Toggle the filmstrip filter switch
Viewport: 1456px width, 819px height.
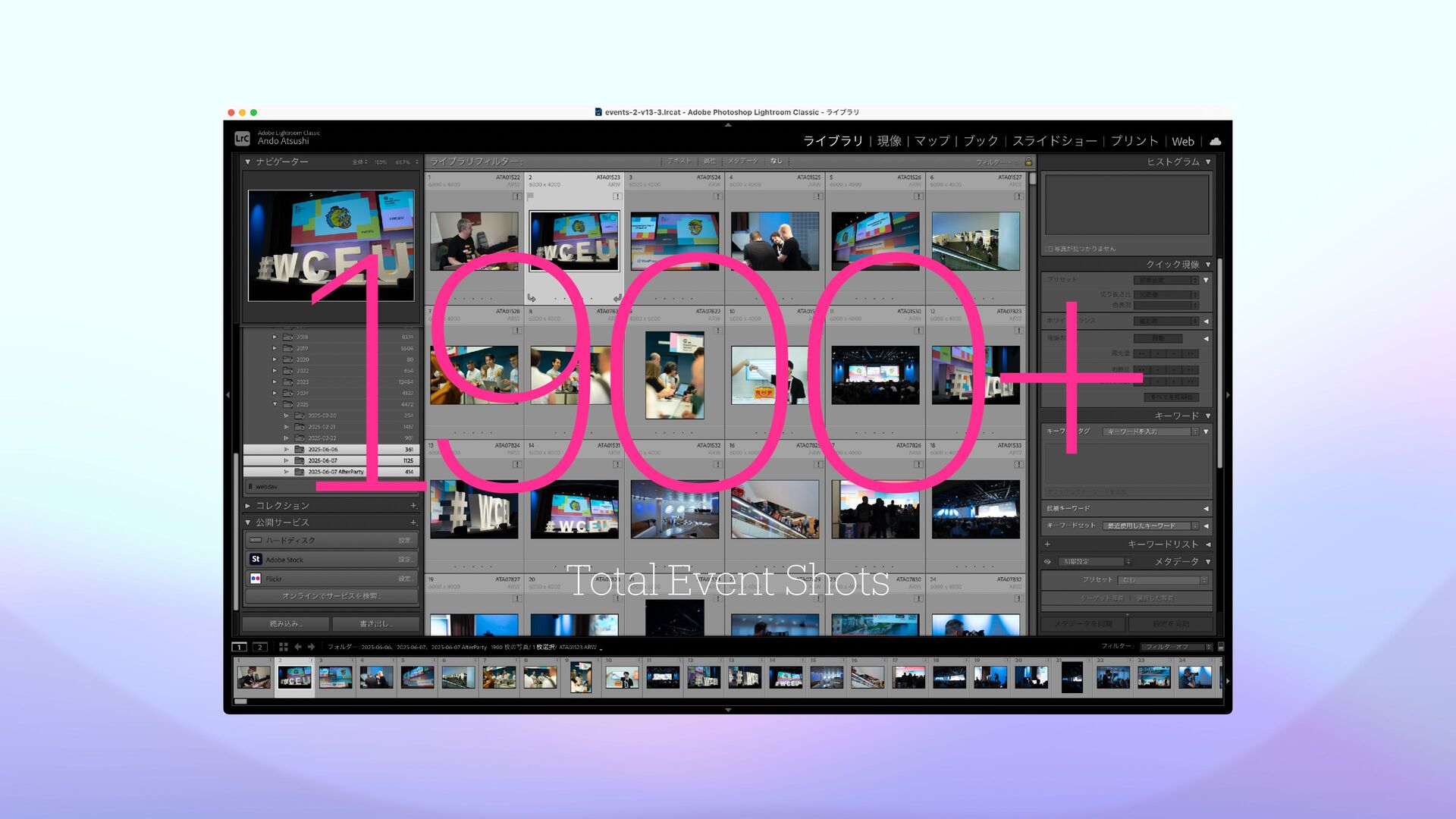pyautogui.click(x=1220, y=647)
